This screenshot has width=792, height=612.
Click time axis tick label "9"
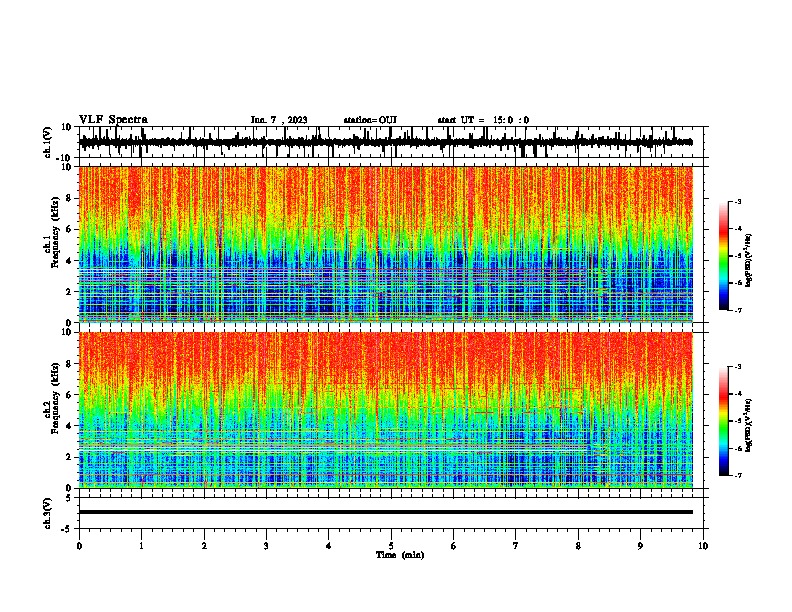coord(640,546)
